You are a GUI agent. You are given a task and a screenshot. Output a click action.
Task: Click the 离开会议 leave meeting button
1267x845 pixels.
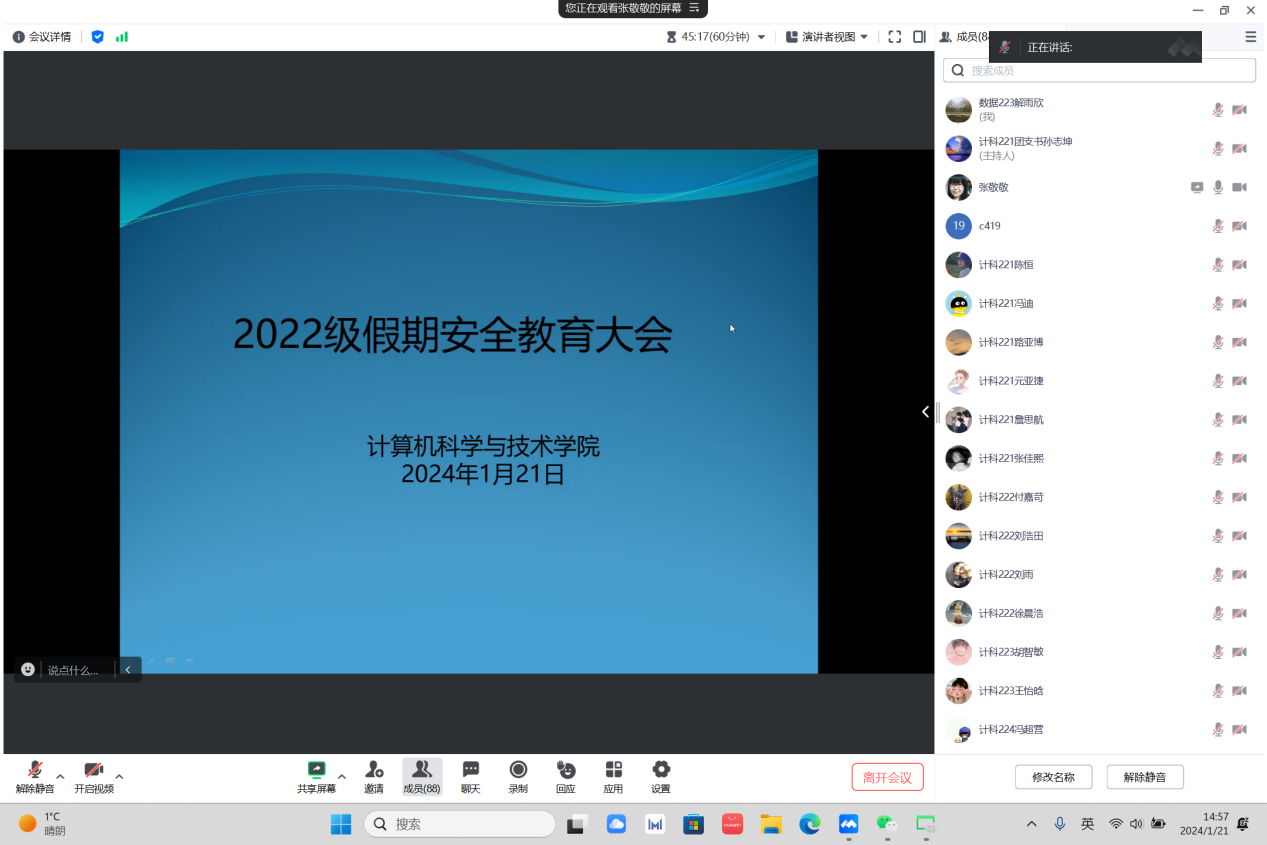(887, 777)
